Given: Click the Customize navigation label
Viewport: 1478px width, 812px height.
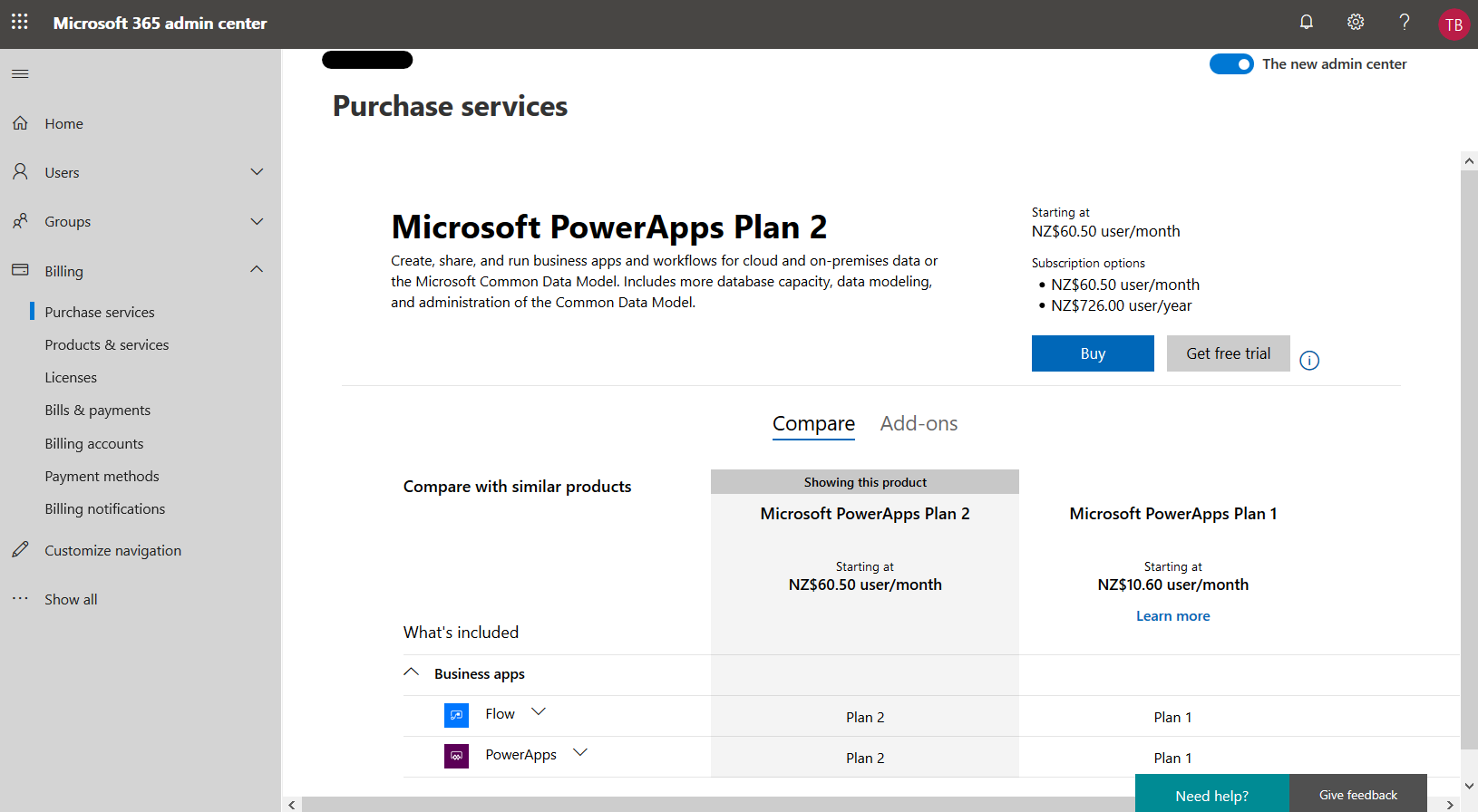Looking at the screenshot, I should (113, 550).
